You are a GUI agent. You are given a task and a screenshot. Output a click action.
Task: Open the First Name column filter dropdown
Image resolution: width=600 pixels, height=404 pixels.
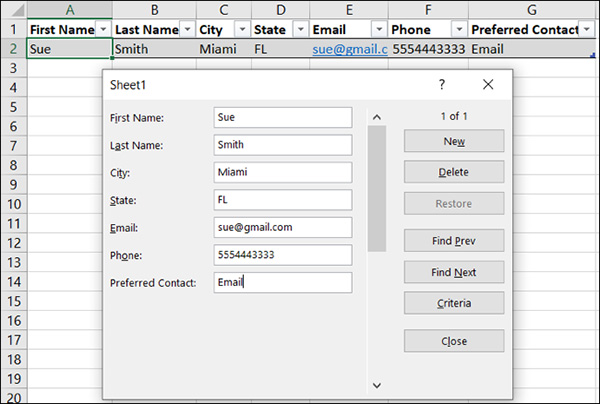[x=102, y=30]
